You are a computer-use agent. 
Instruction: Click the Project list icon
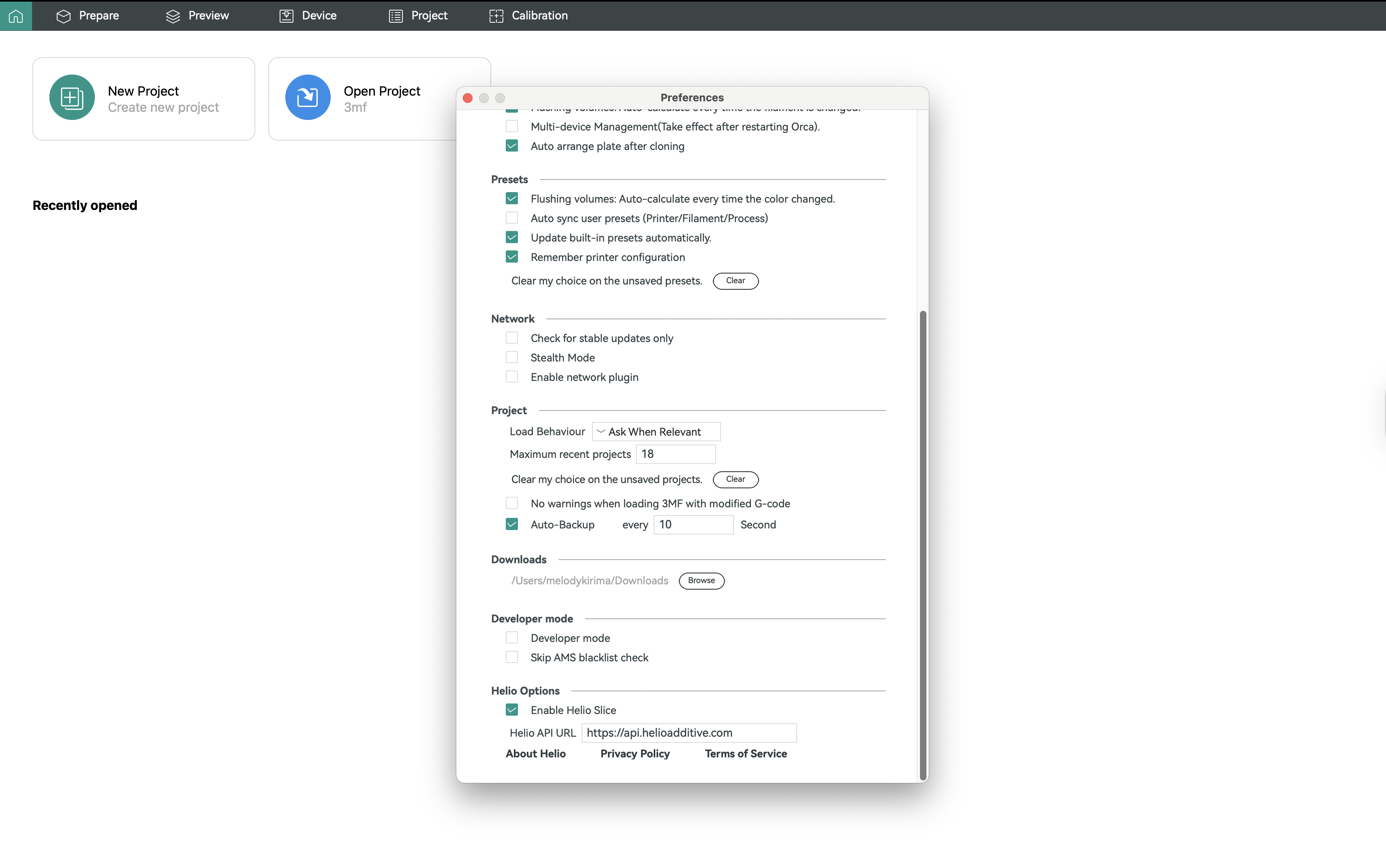[x=396, y=16]
